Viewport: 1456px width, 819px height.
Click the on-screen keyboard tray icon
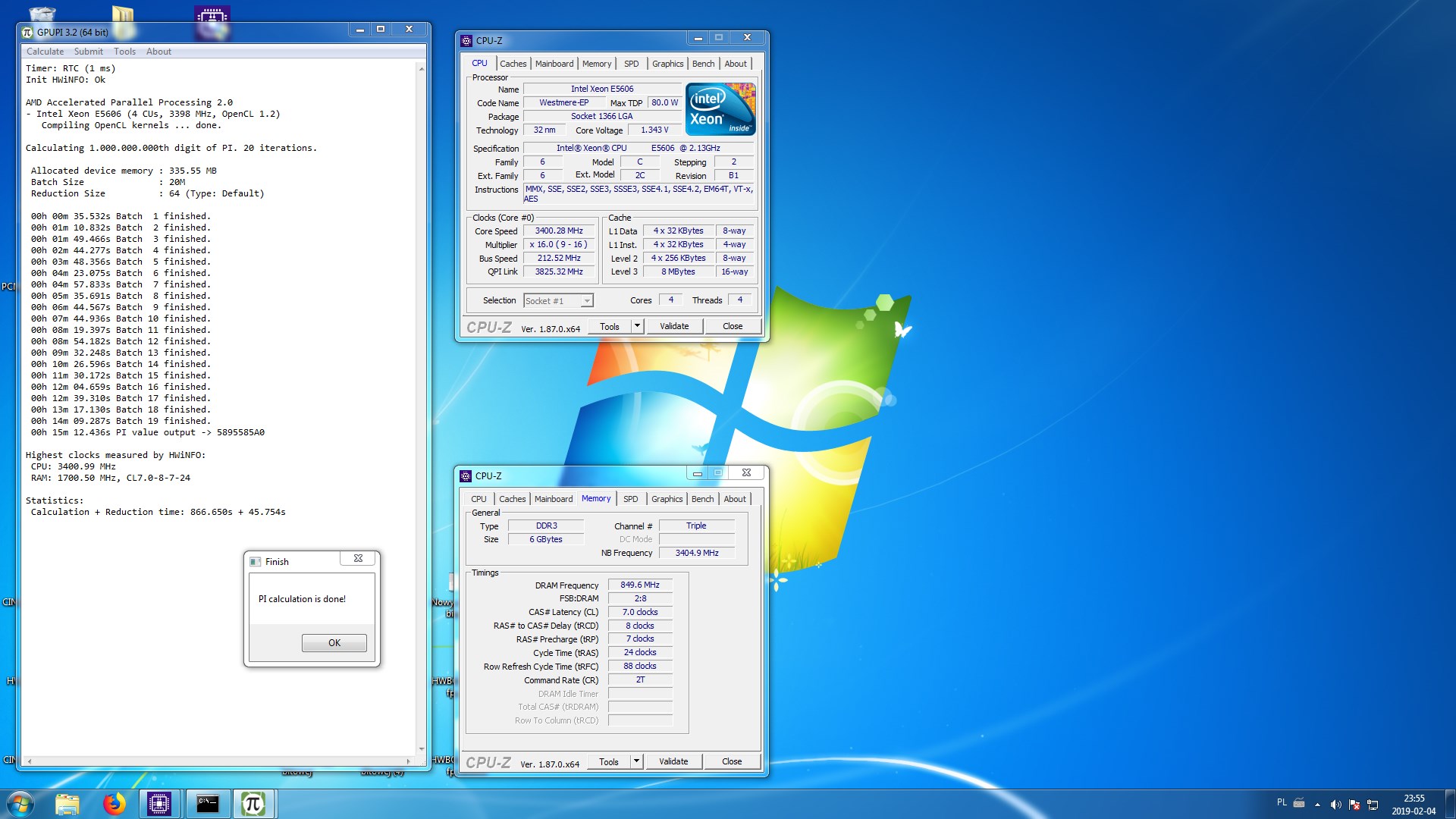tap(1299, 802)
